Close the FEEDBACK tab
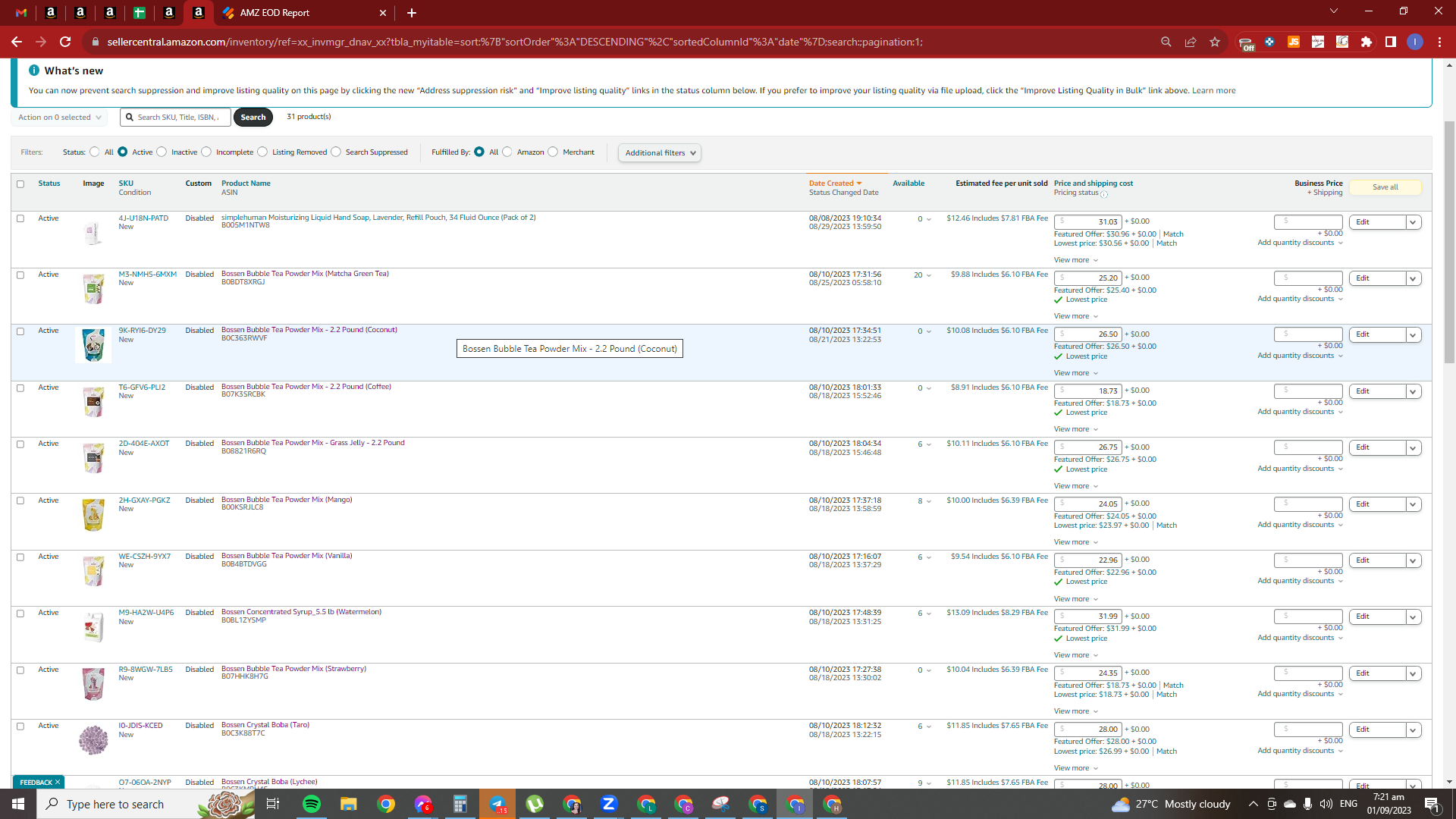The width and height of the screenshot is (1456, 819). click(58, 782)
